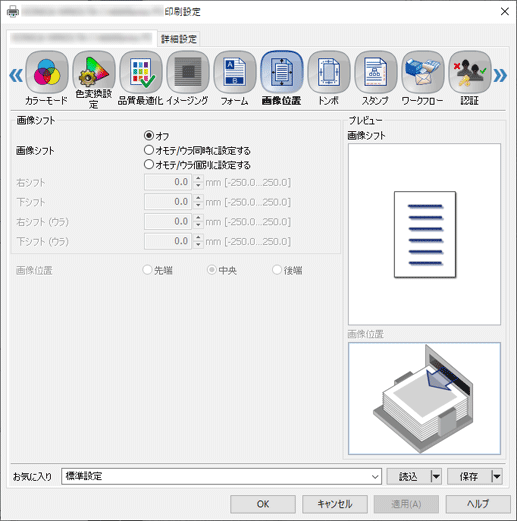Open the 色変換設定 icon
The image size is (517, 521).
[x=94, y=72]
